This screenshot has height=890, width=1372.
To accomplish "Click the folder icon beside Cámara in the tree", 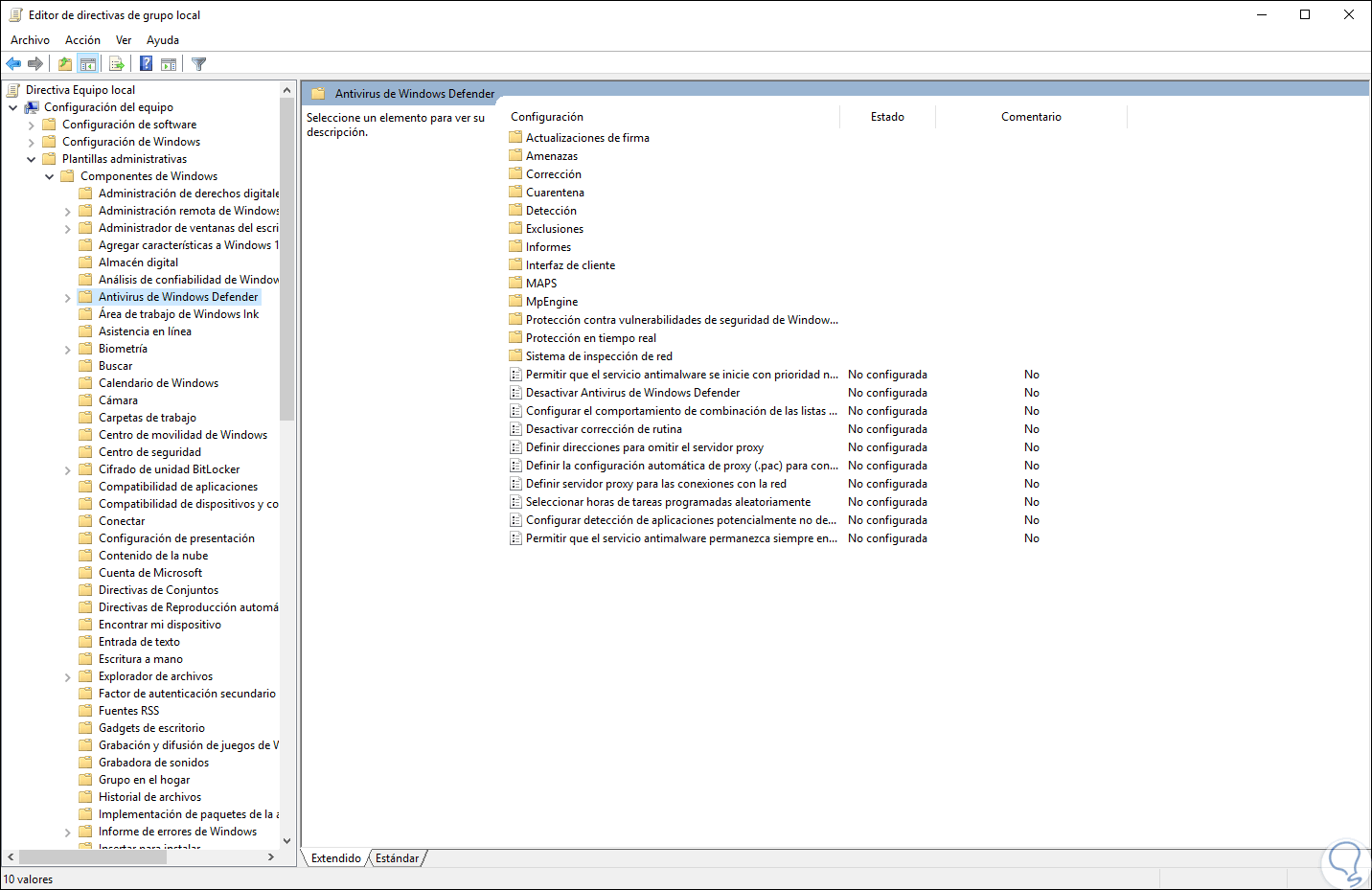I will pyautogui.click(x=85, y=400).
